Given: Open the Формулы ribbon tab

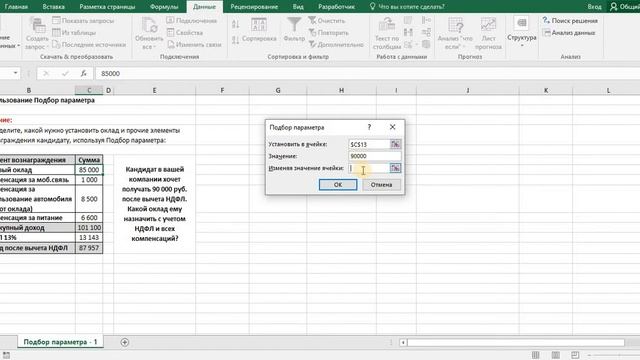Looking at the screenshot, I should pos(164,7).
